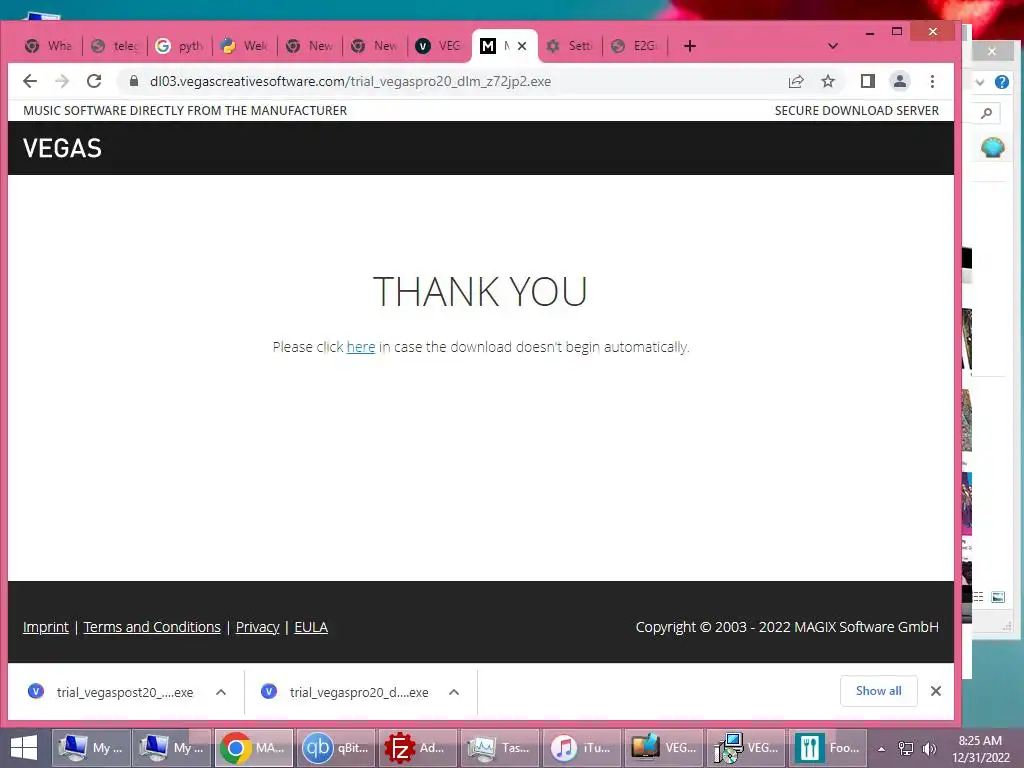Switch to the Google pyth tab

point(180,46)
